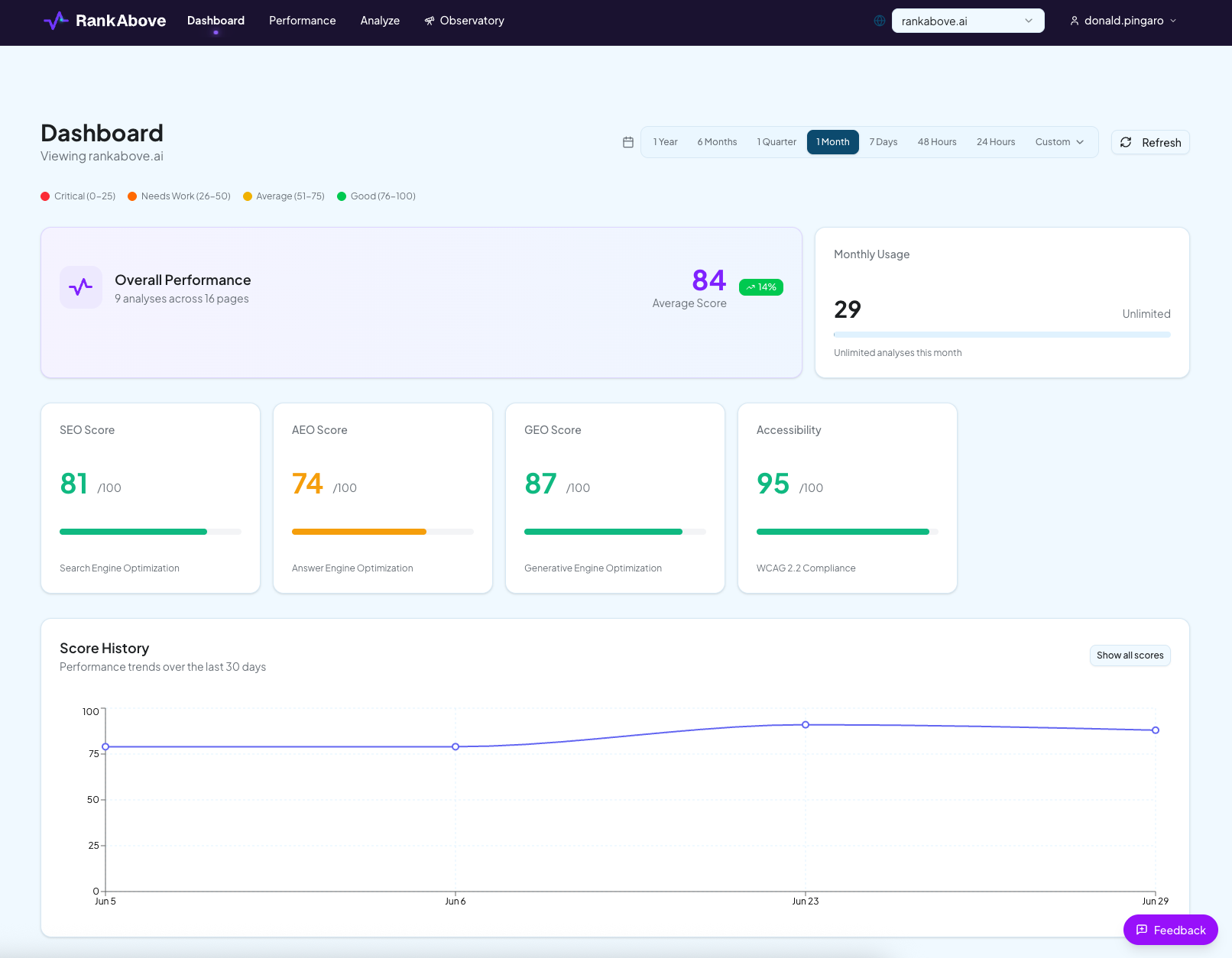Click the RankAbove pulse logo icon
The image size is (1232, 958).
coord(56,21)
